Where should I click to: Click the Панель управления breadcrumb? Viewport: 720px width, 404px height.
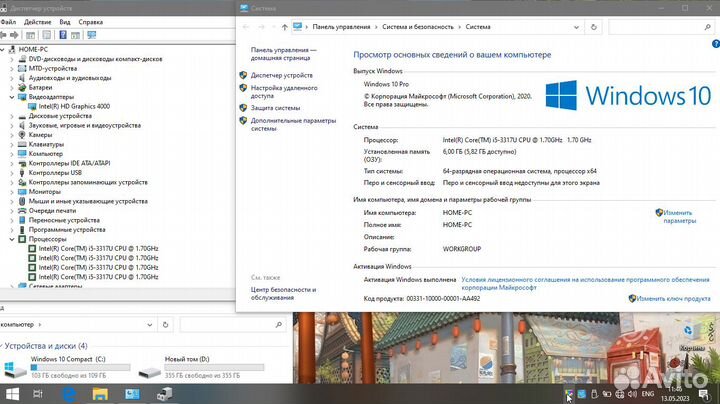point(341,27)
